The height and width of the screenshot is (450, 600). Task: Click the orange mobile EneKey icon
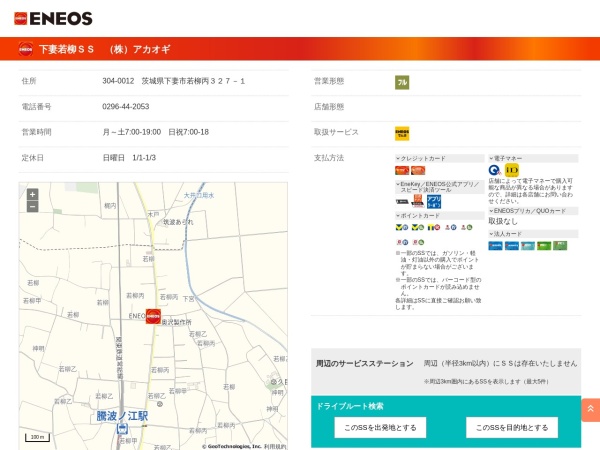[417, 201]
